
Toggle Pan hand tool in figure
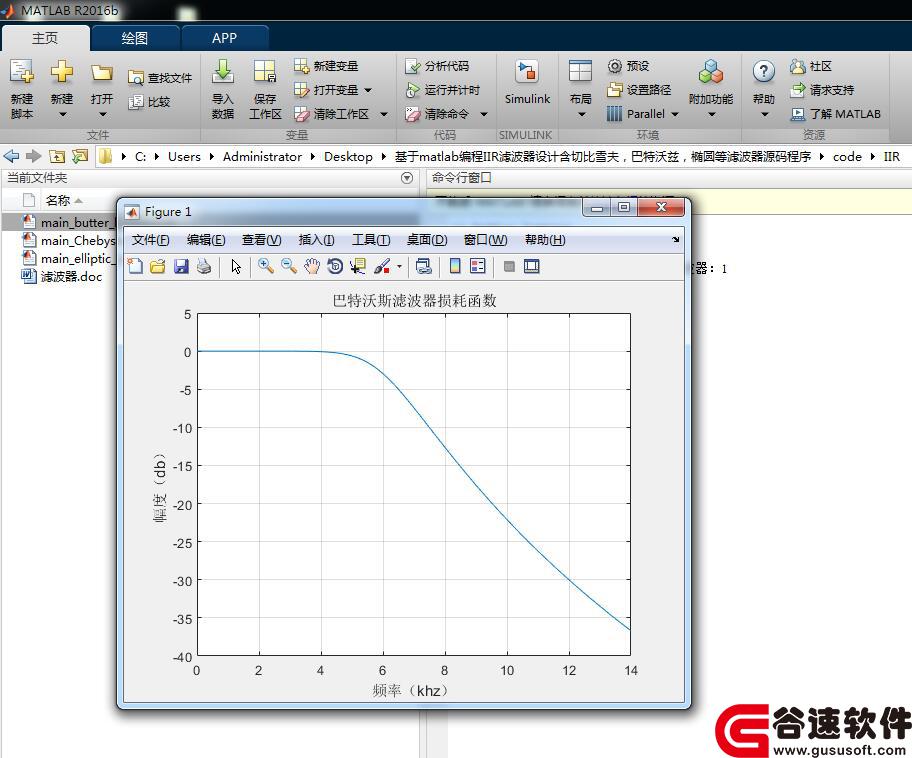pyautogui.click(x=312, y=266)
